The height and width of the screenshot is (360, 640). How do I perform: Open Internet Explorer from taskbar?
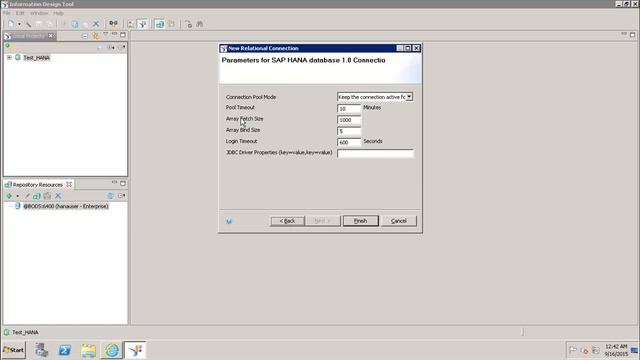tap(112, 350)
